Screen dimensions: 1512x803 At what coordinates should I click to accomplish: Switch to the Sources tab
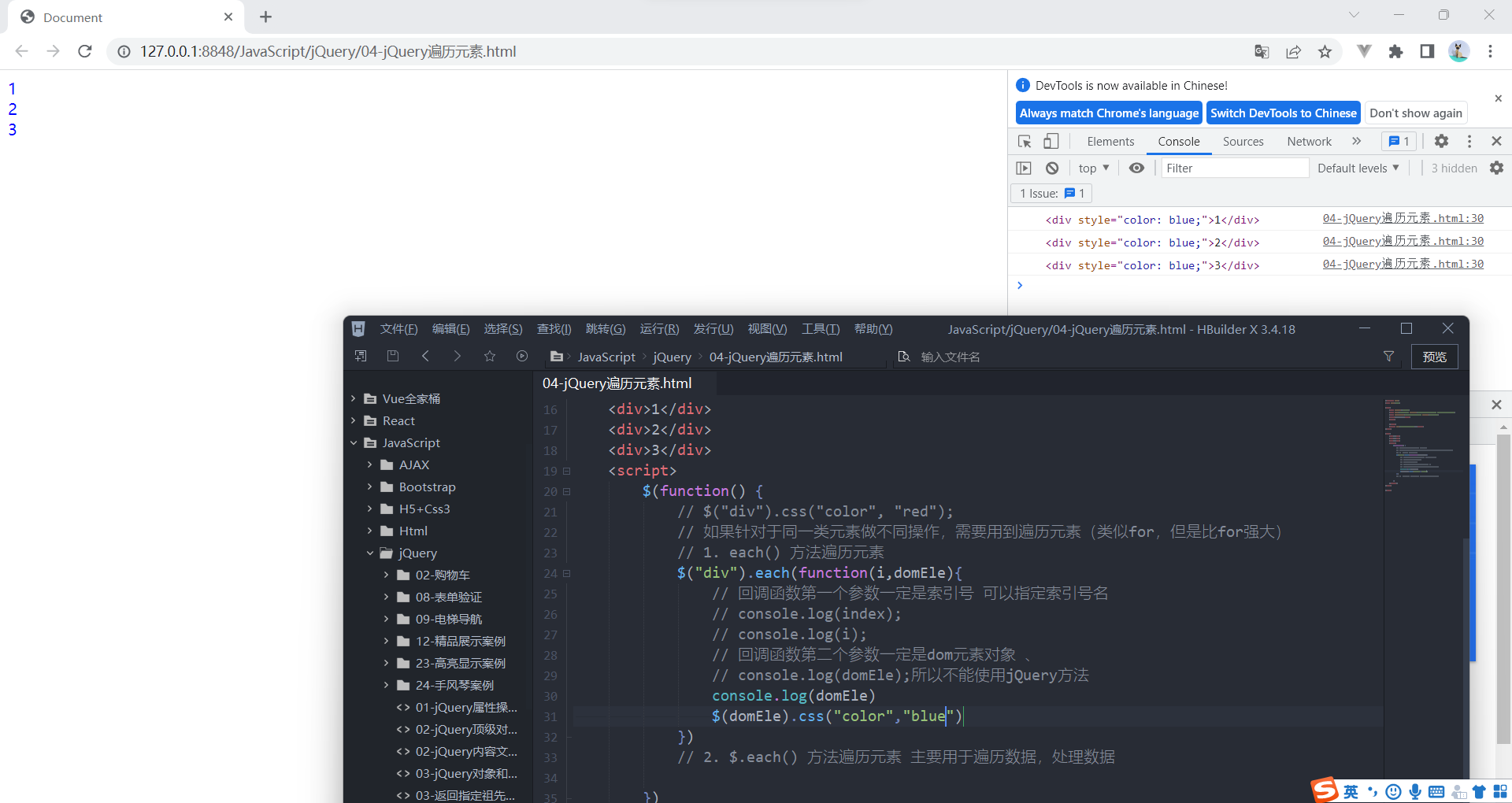pos(1243,142)
